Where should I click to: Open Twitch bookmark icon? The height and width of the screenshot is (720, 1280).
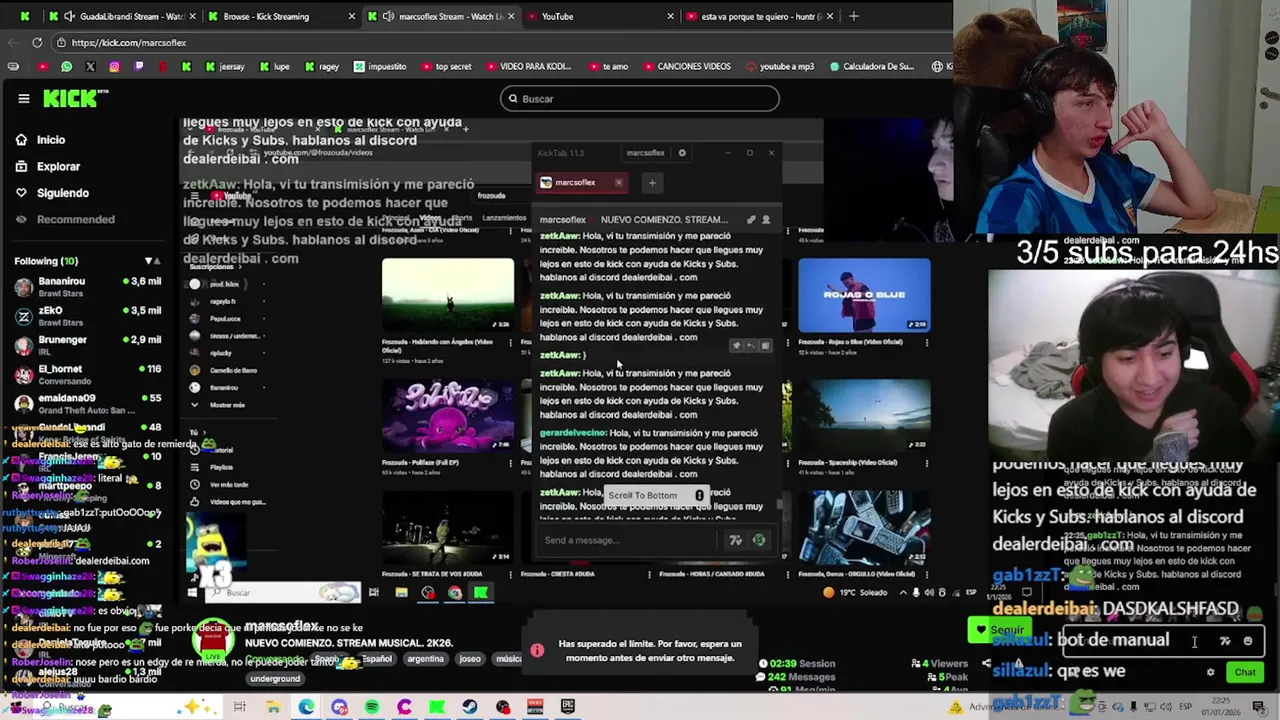pyautogui.click(x=138, y=66)
